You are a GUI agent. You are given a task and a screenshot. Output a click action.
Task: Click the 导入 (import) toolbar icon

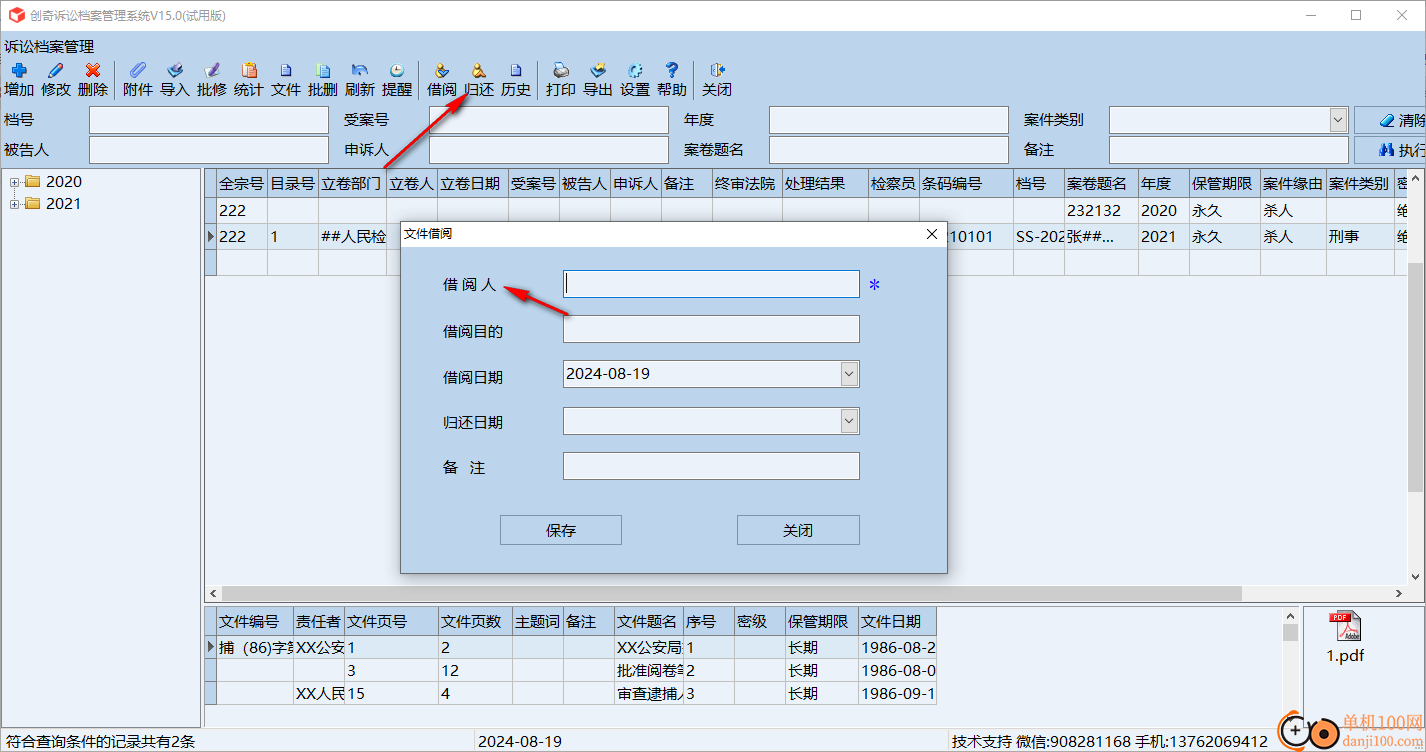[x=175, y=79]
